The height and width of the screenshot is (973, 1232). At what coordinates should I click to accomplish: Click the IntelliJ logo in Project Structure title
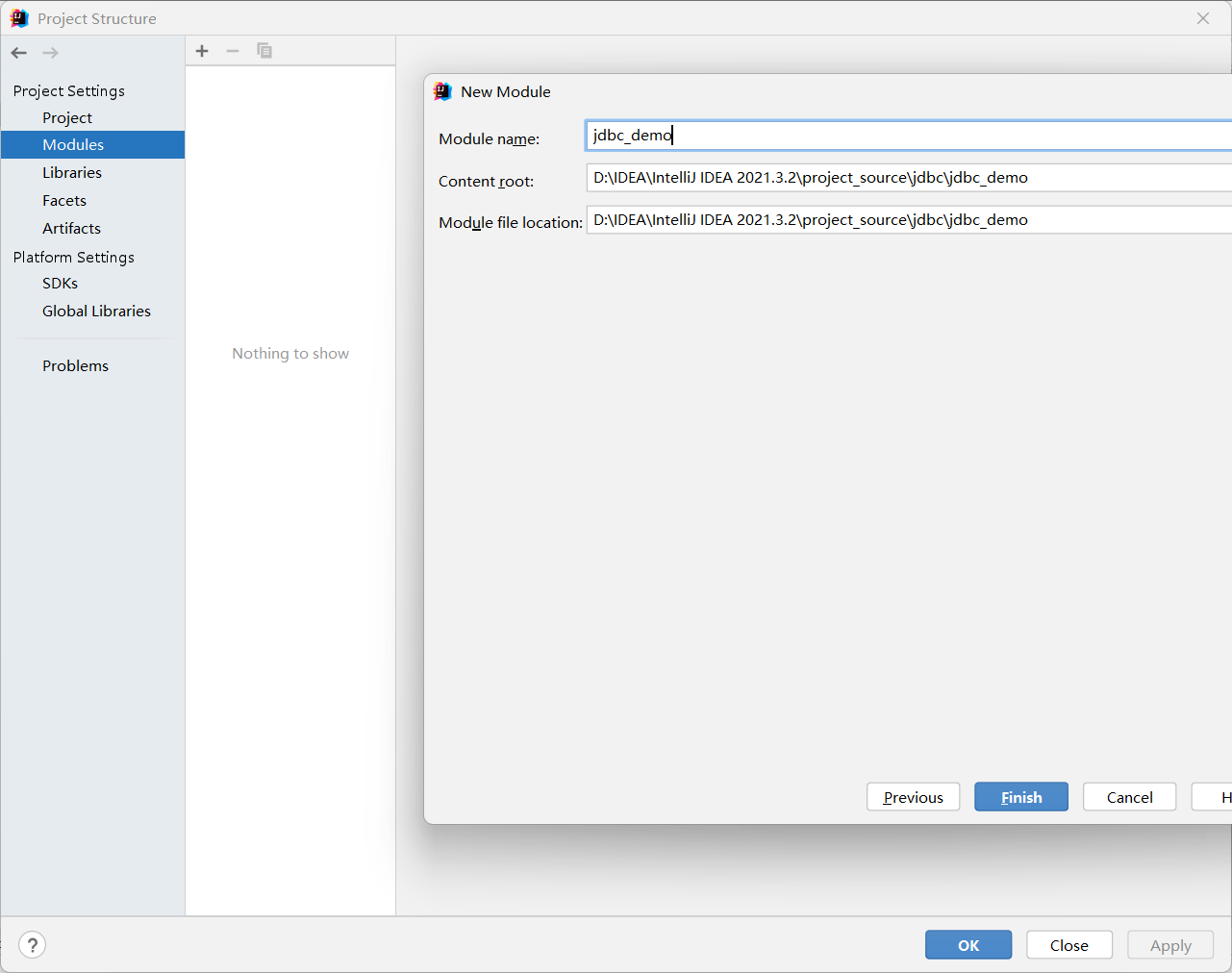pyautogui.click(x=19, y=18)
